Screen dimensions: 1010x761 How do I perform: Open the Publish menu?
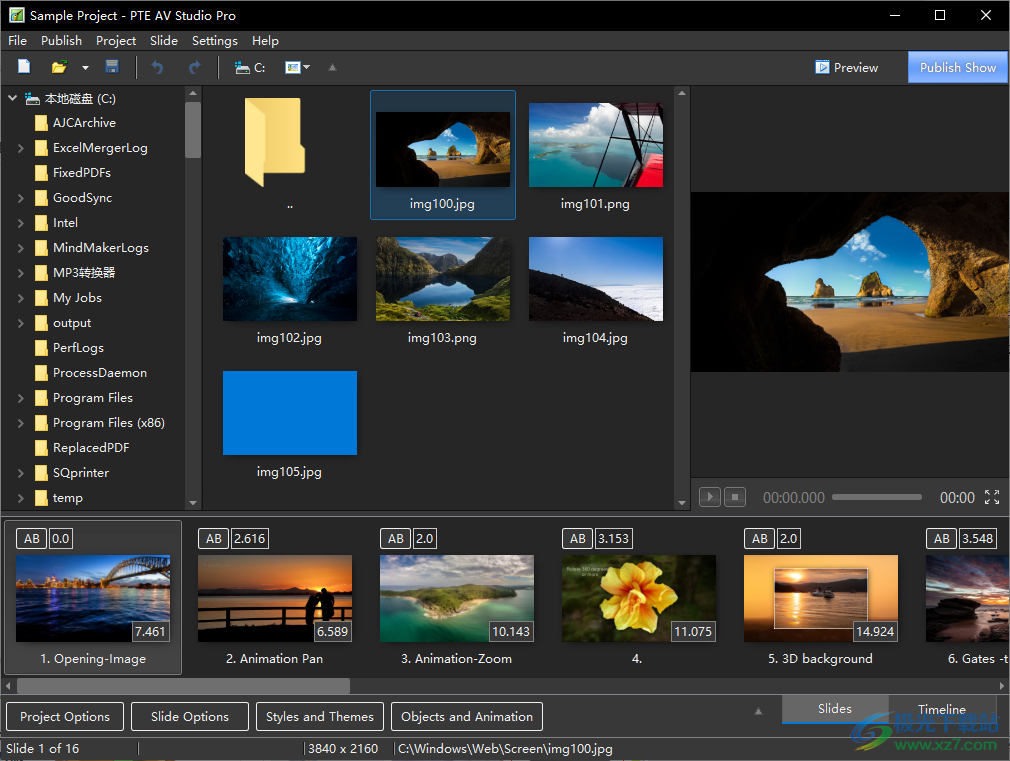coord(61,41)
